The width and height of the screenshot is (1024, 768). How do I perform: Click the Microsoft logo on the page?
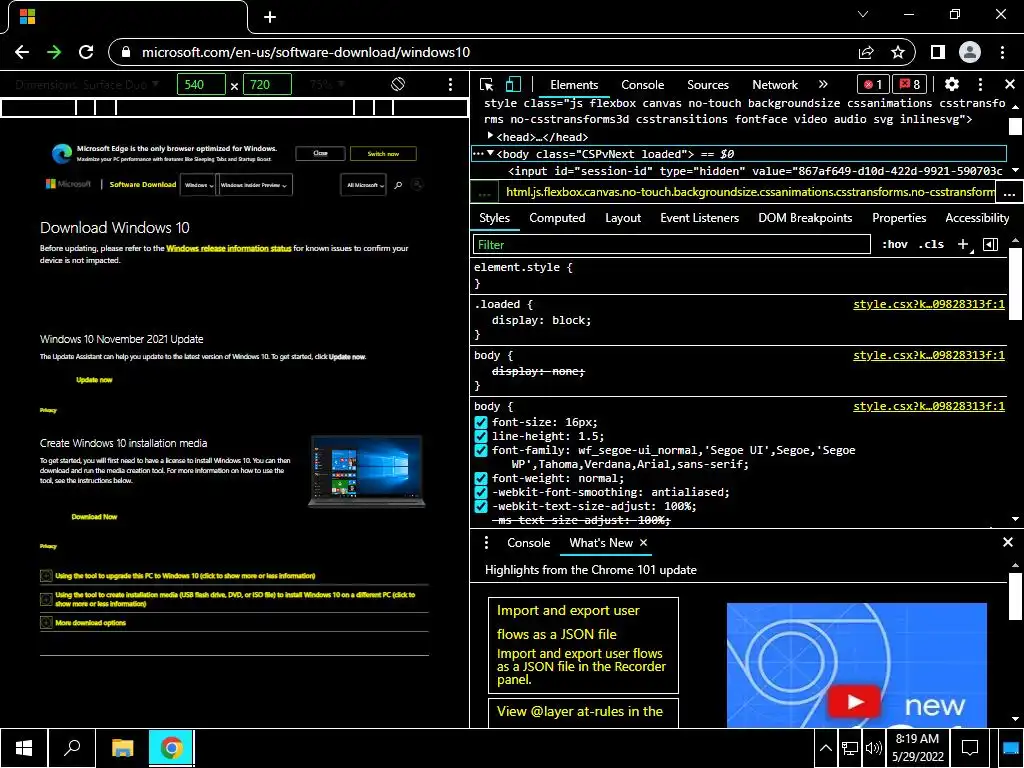click(69, 184)
